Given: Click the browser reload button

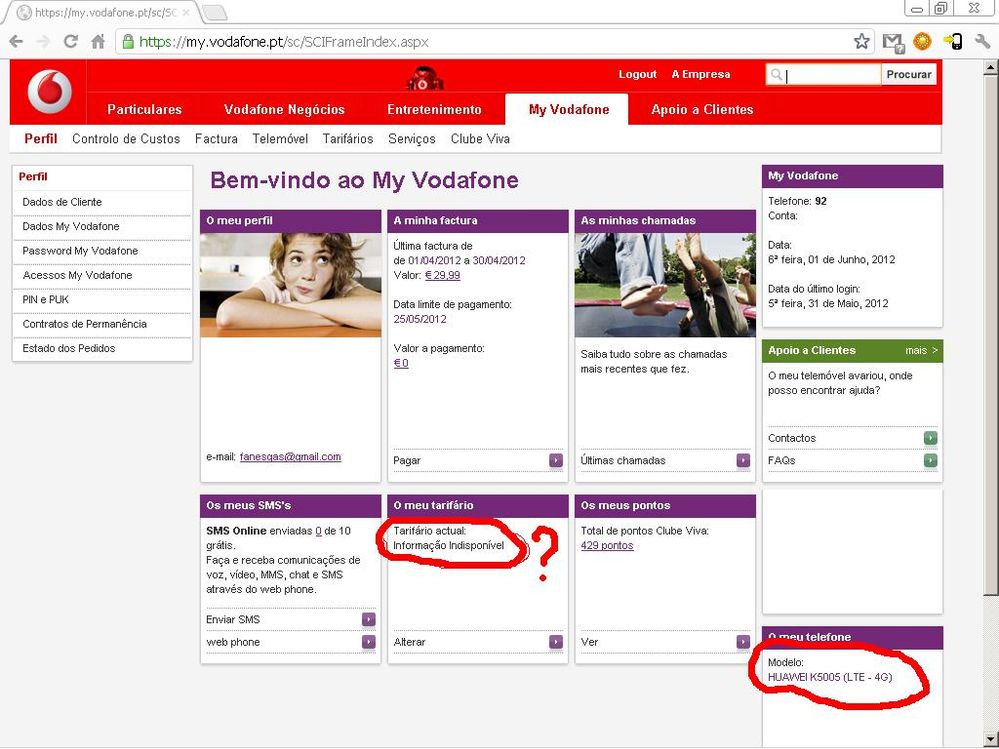Looking at the screenshot, I should tap(70, 42).
